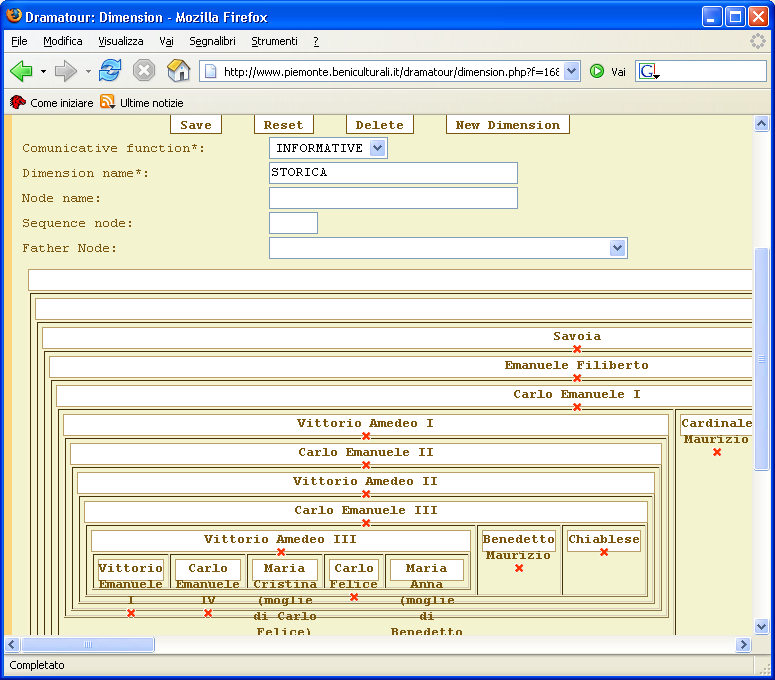Viewport: 775px width, 680px height.
Task: Click the forward navigation arrow
Action: tap(65, 72)
